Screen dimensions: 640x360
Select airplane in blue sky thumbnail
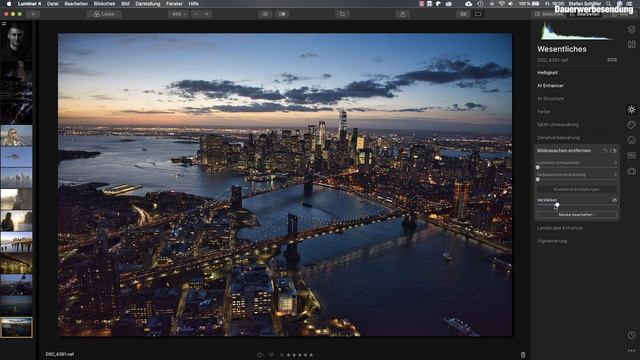click(x=16, y=157)
